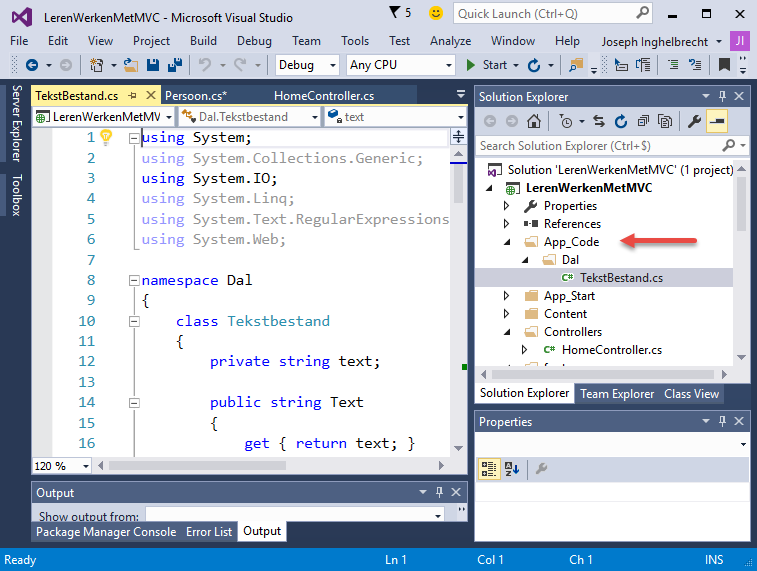Click the Home icon in Solution Explorer
Image resolution: width=757 pixels, height=571 pixels.
point(534,121)
